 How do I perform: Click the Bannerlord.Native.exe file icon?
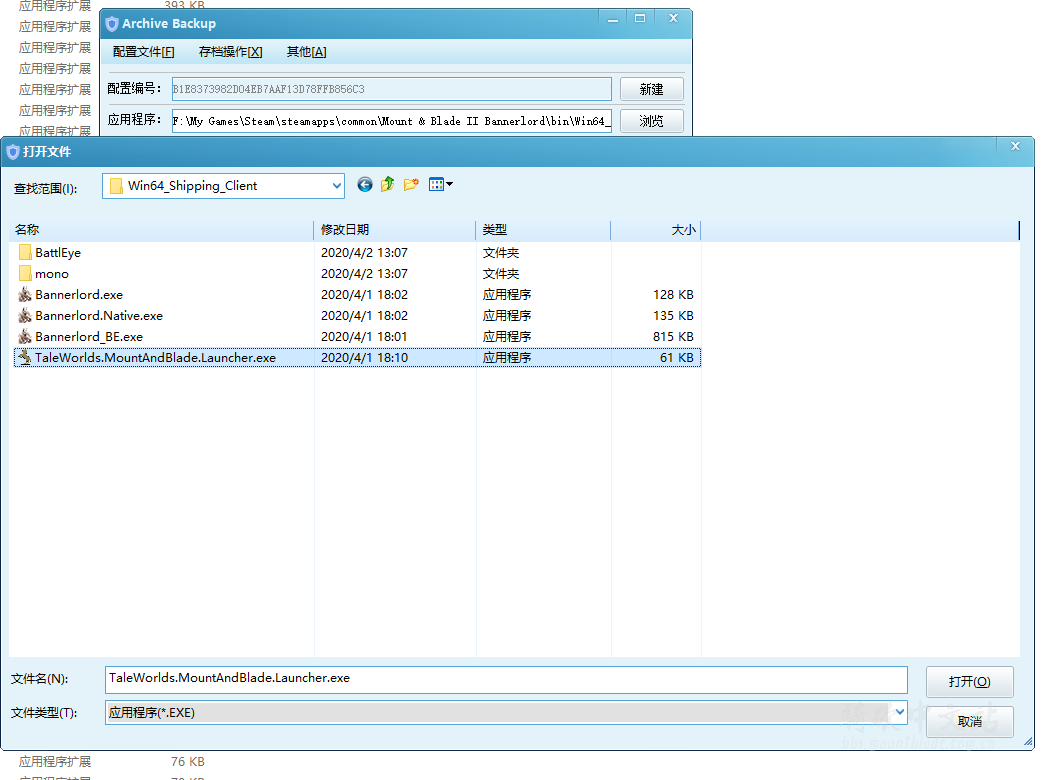coord(25,315)
